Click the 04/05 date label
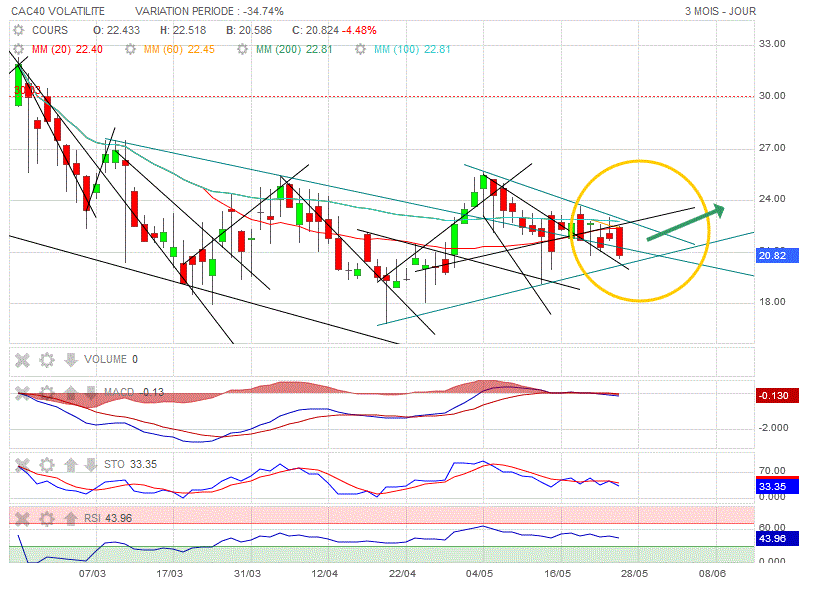Viewport: 817px width, 591px height. 479,574
